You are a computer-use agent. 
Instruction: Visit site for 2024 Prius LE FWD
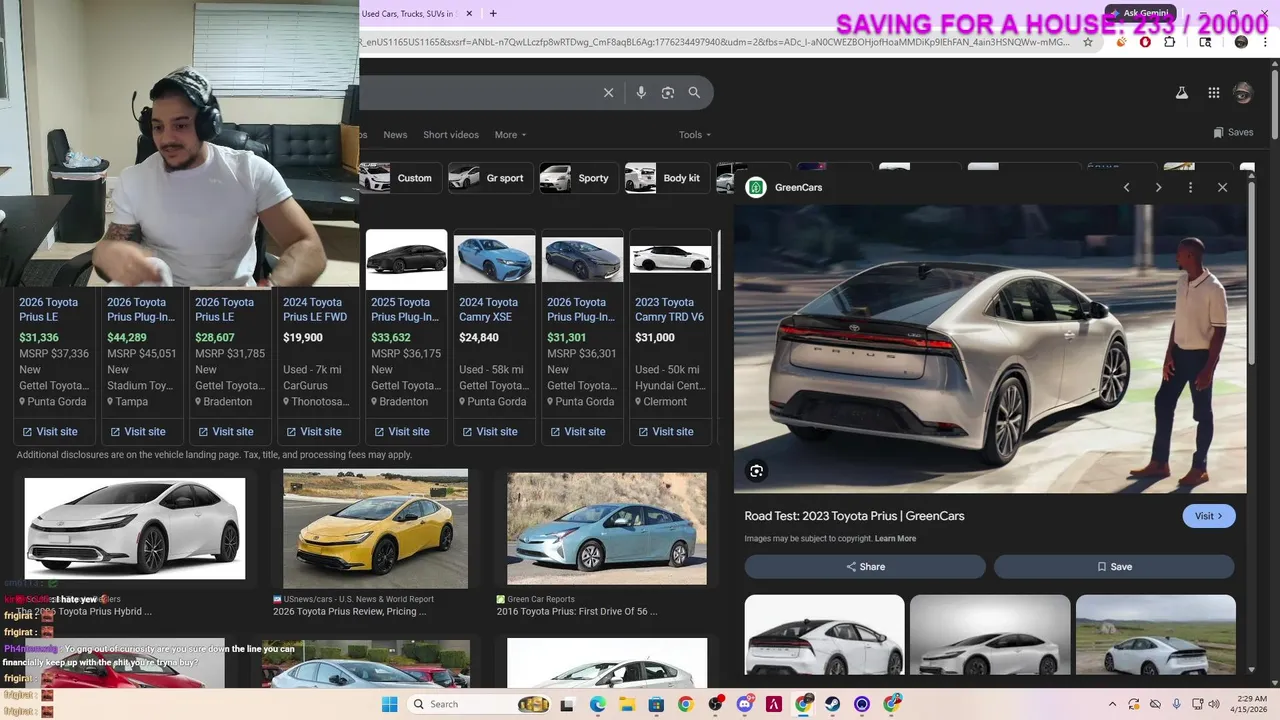click(314, 432)
